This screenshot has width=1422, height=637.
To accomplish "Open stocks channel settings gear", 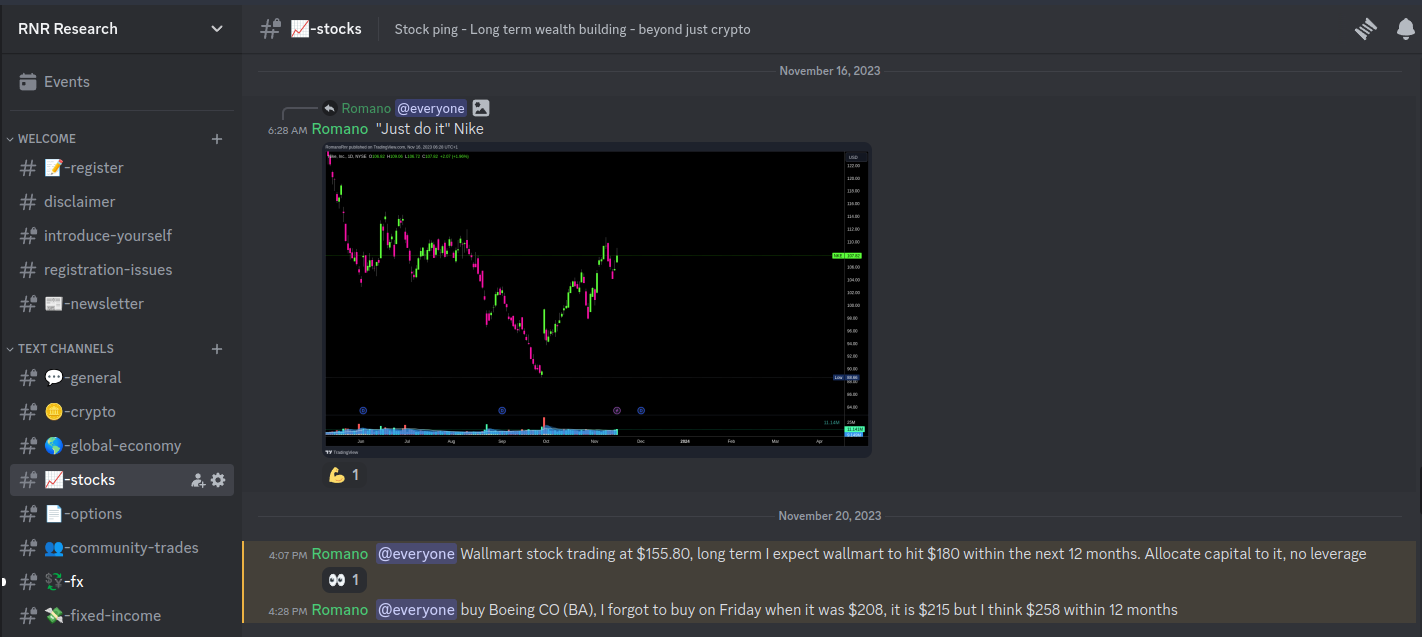I will tap(218, 480).
